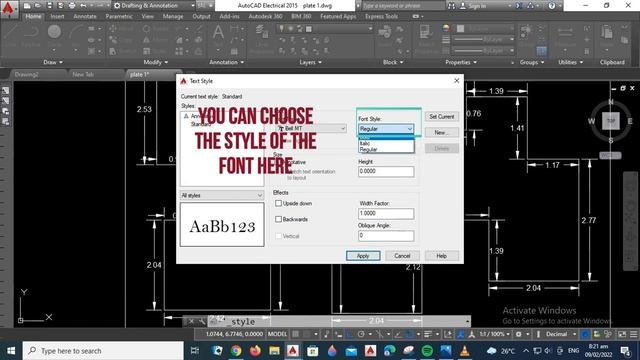Click the Height input field
640x360 pixels.
pyautogui.click(x=386, y=171)
